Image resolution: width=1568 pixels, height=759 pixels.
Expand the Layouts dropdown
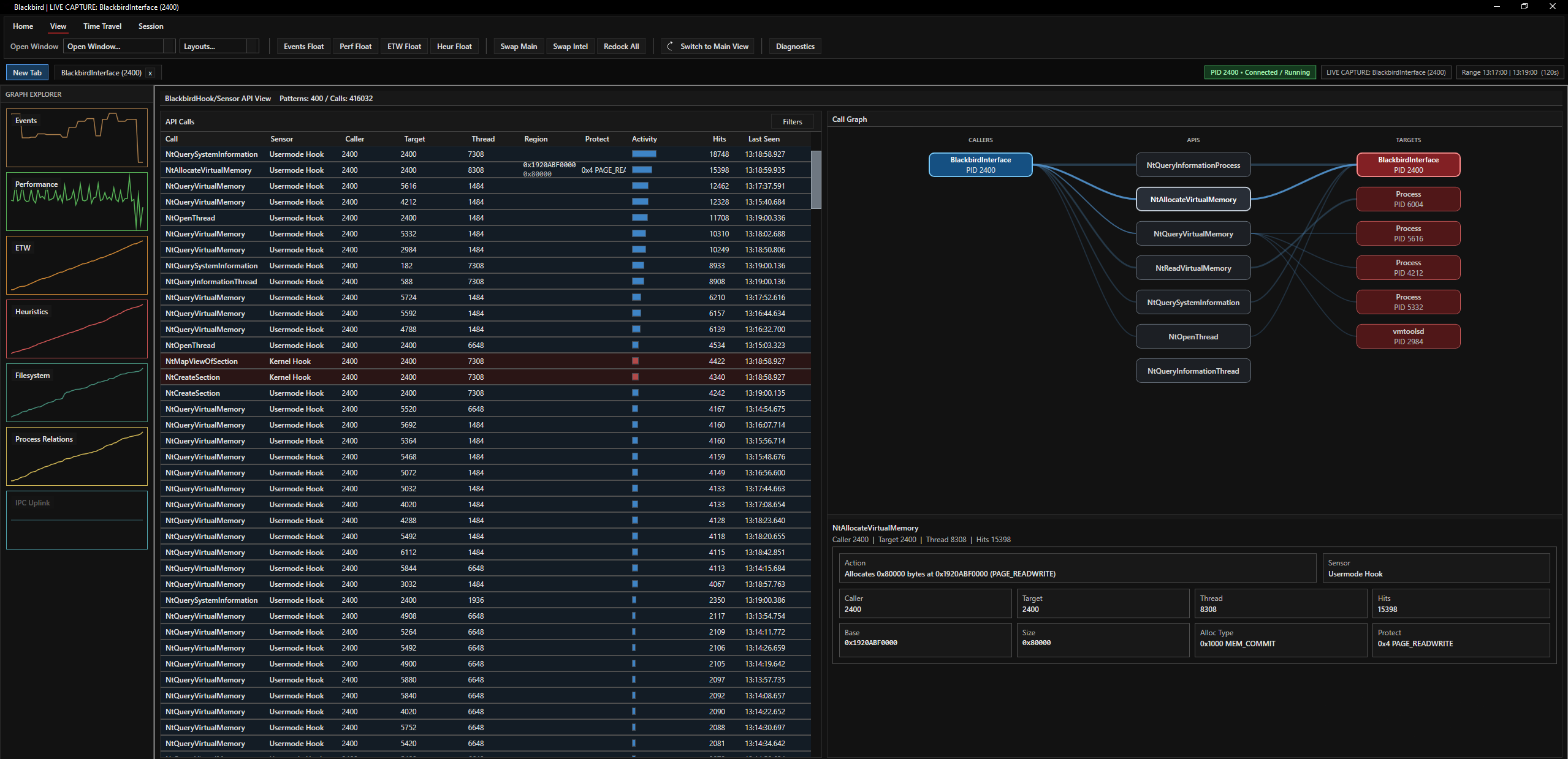click(x=219, y=46)
